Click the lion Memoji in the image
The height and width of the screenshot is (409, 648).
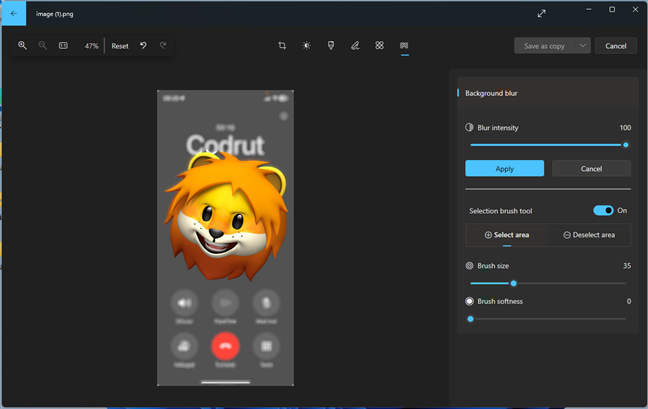click(226, 216)
